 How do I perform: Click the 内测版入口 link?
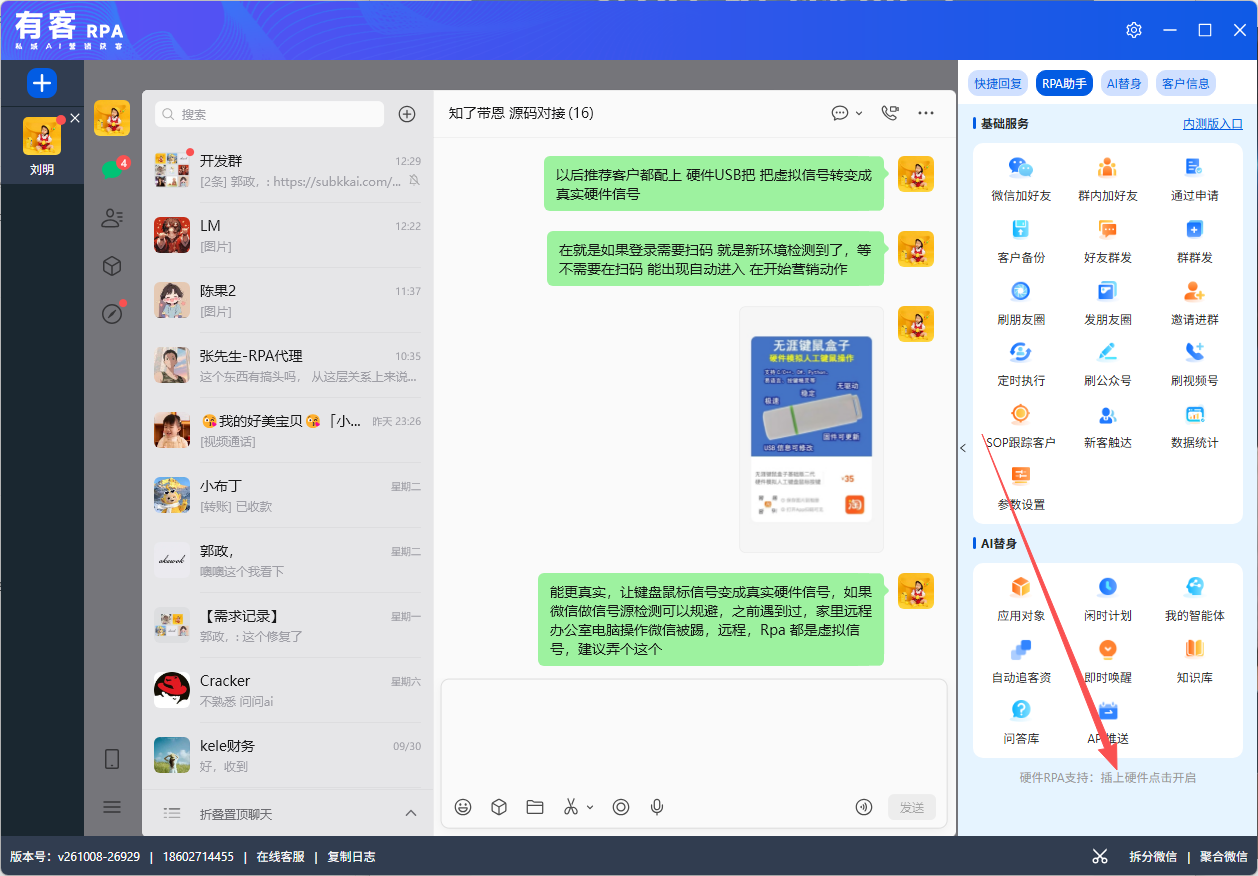[x=1213, y=124]
